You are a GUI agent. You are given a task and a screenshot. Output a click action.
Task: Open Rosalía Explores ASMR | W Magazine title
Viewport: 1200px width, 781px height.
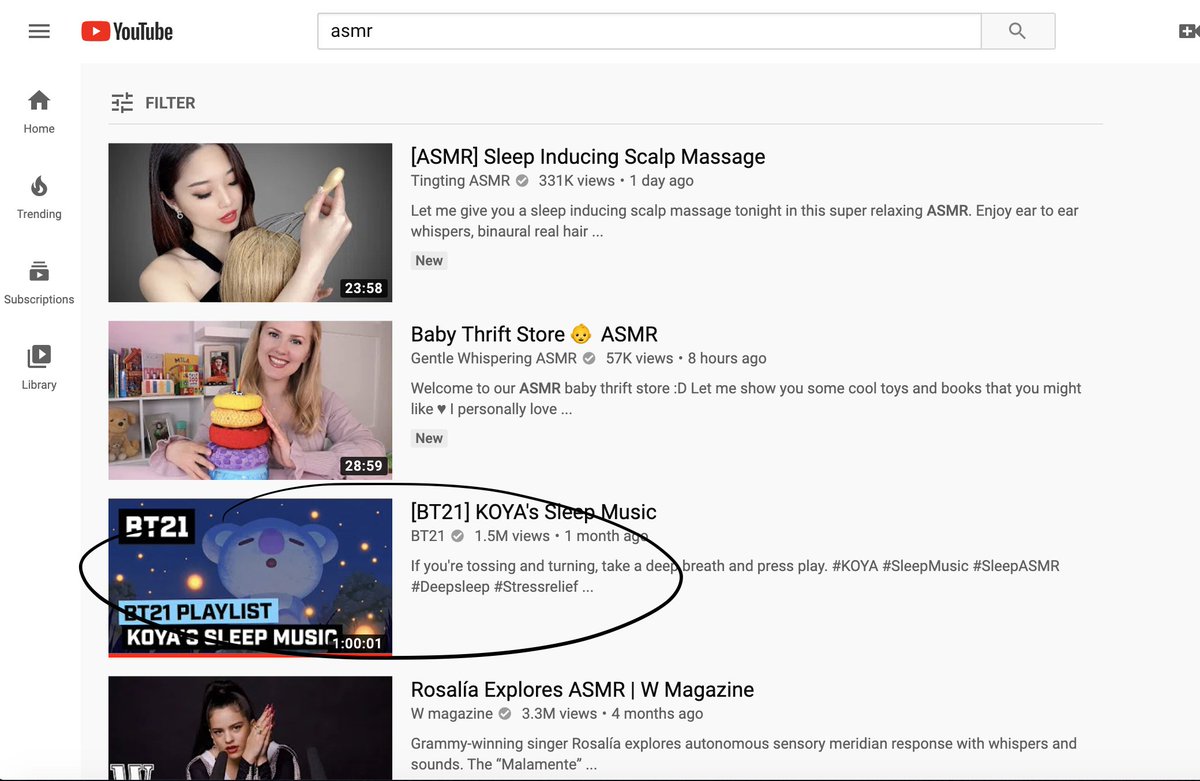pyautogui.click(x=582, y=689)
